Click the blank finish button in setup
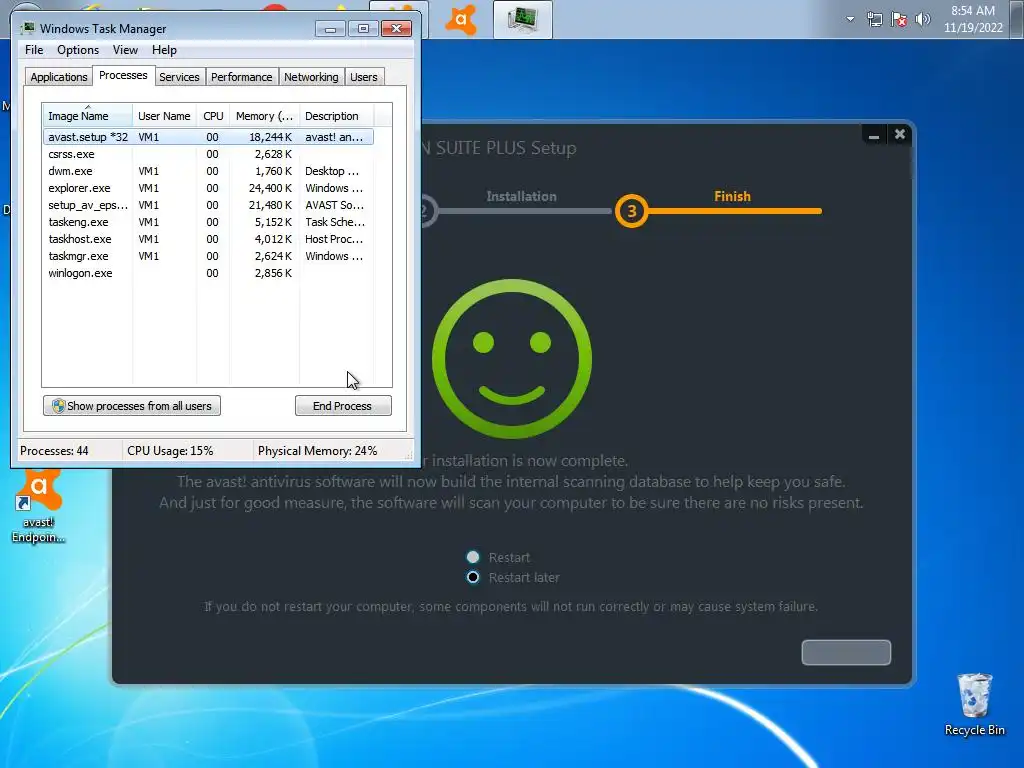 tap(846, 652)
